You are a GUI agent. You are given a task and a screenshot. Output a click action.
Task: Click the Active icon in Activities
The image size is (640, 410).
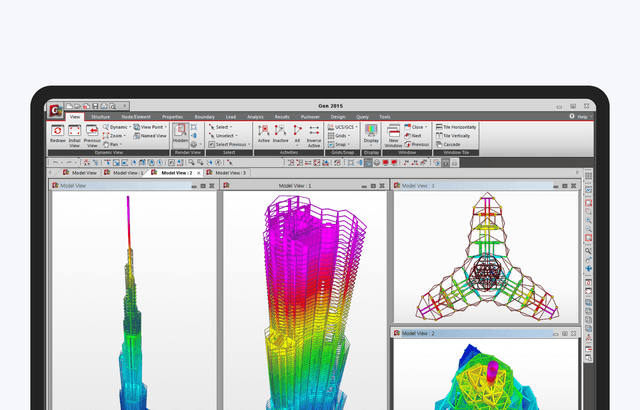coord(264,131)
